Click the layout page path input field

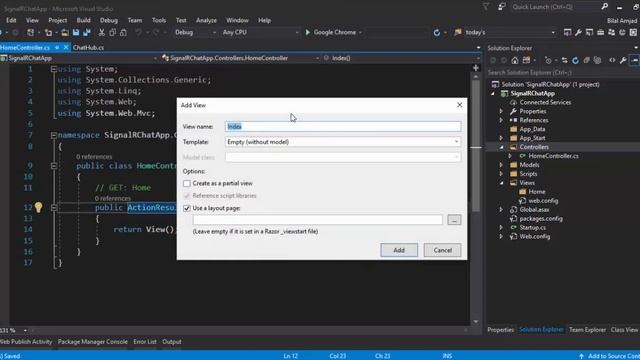click(x=318, y=220)
